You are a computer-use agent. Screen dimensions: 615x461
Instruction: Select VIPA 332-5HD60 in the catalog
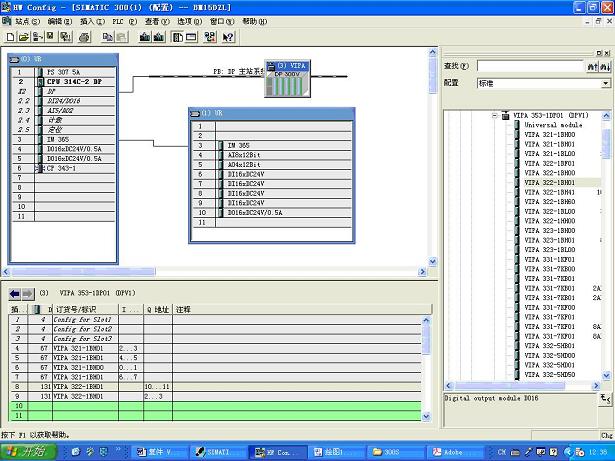click(x=549, y=375)
